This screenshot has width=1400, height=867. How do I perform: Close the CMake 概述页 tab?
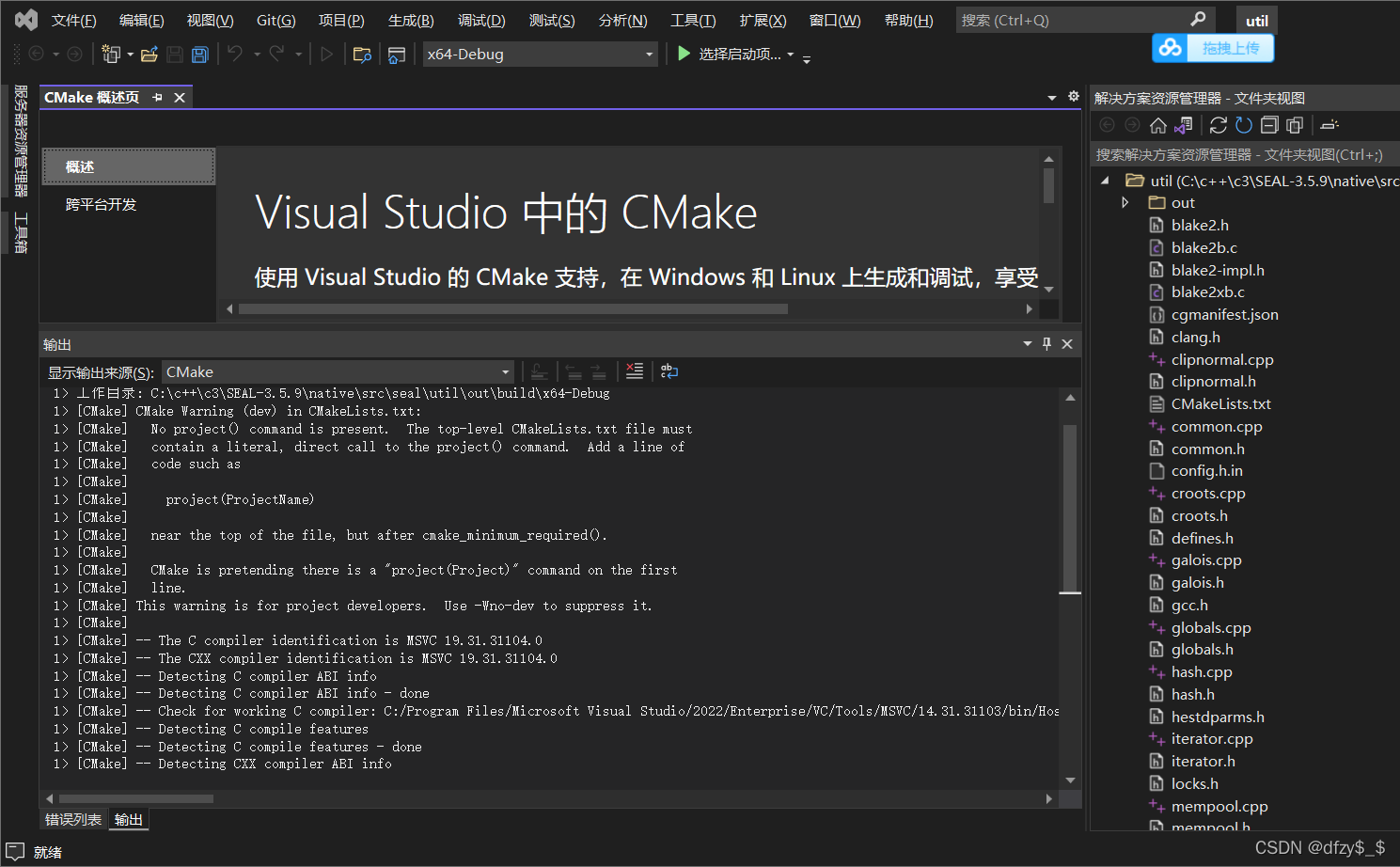(180, 98)
